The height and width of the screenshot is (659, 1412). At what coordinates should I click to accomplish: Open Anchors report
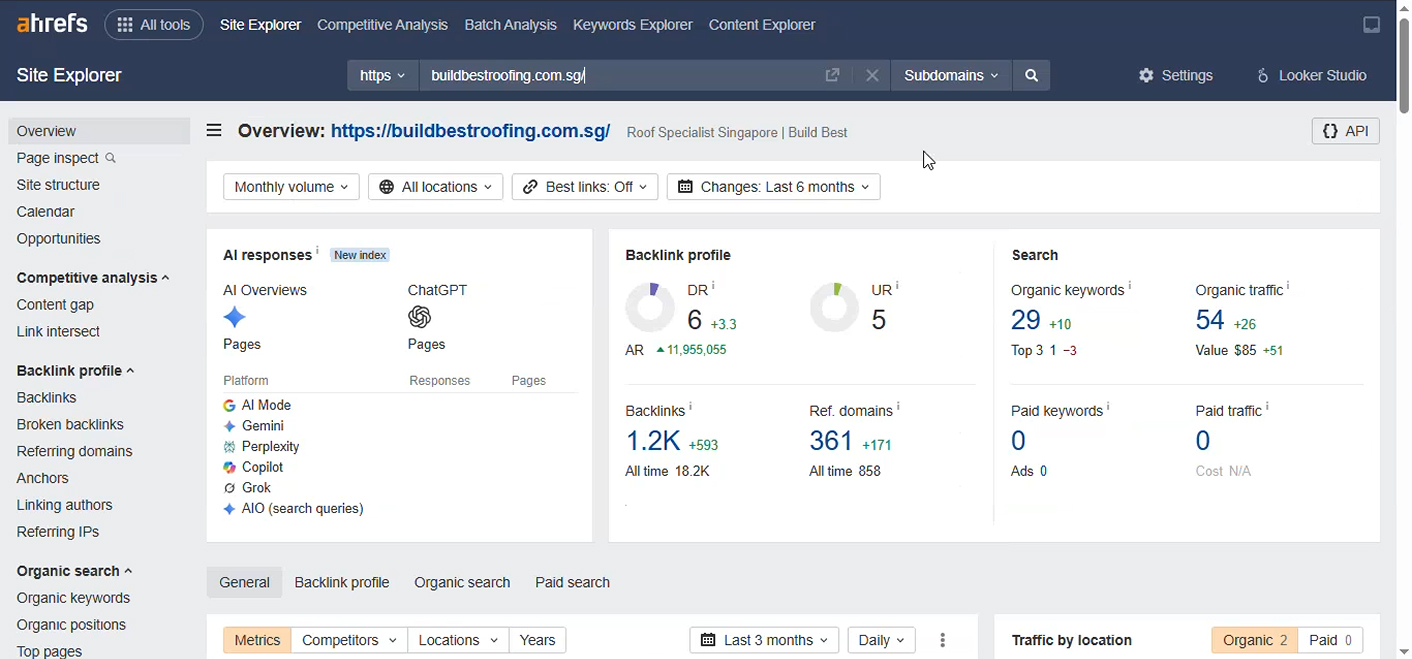pyautogui.click(x=42, y=479)
